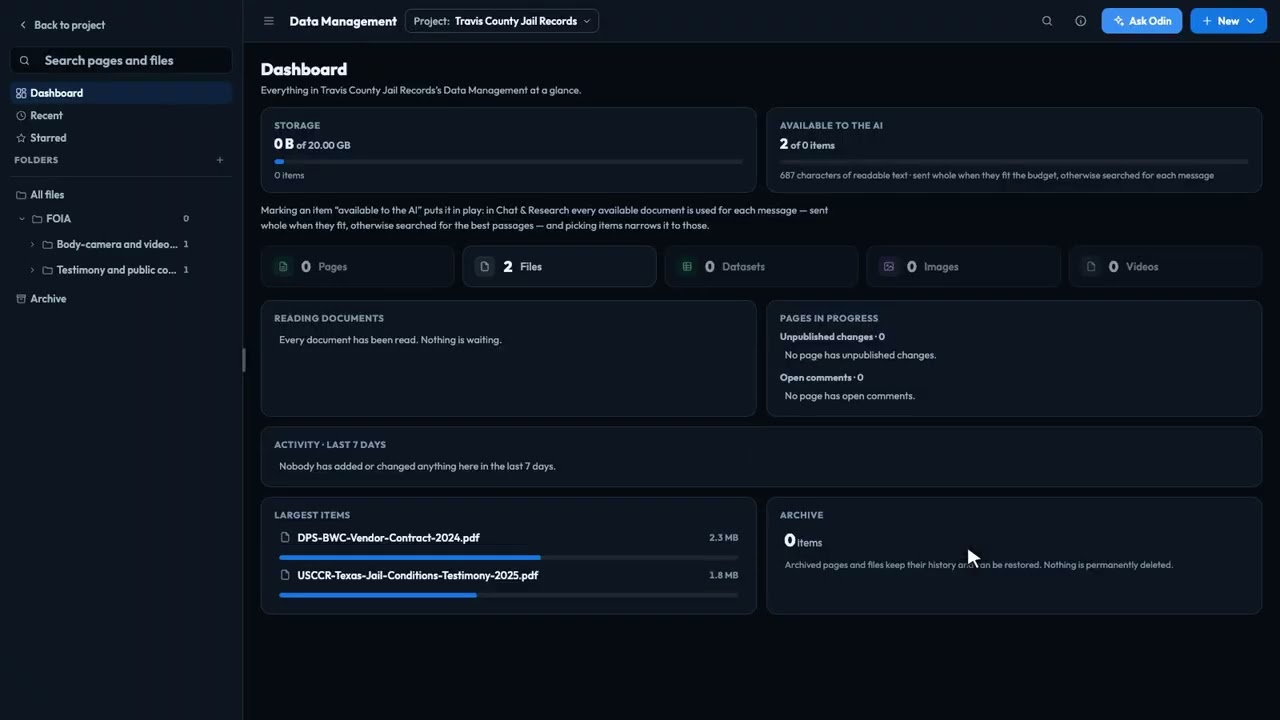
Task: Click the Files card file icon
Action: pyautogui.click(x=485, y=267)
